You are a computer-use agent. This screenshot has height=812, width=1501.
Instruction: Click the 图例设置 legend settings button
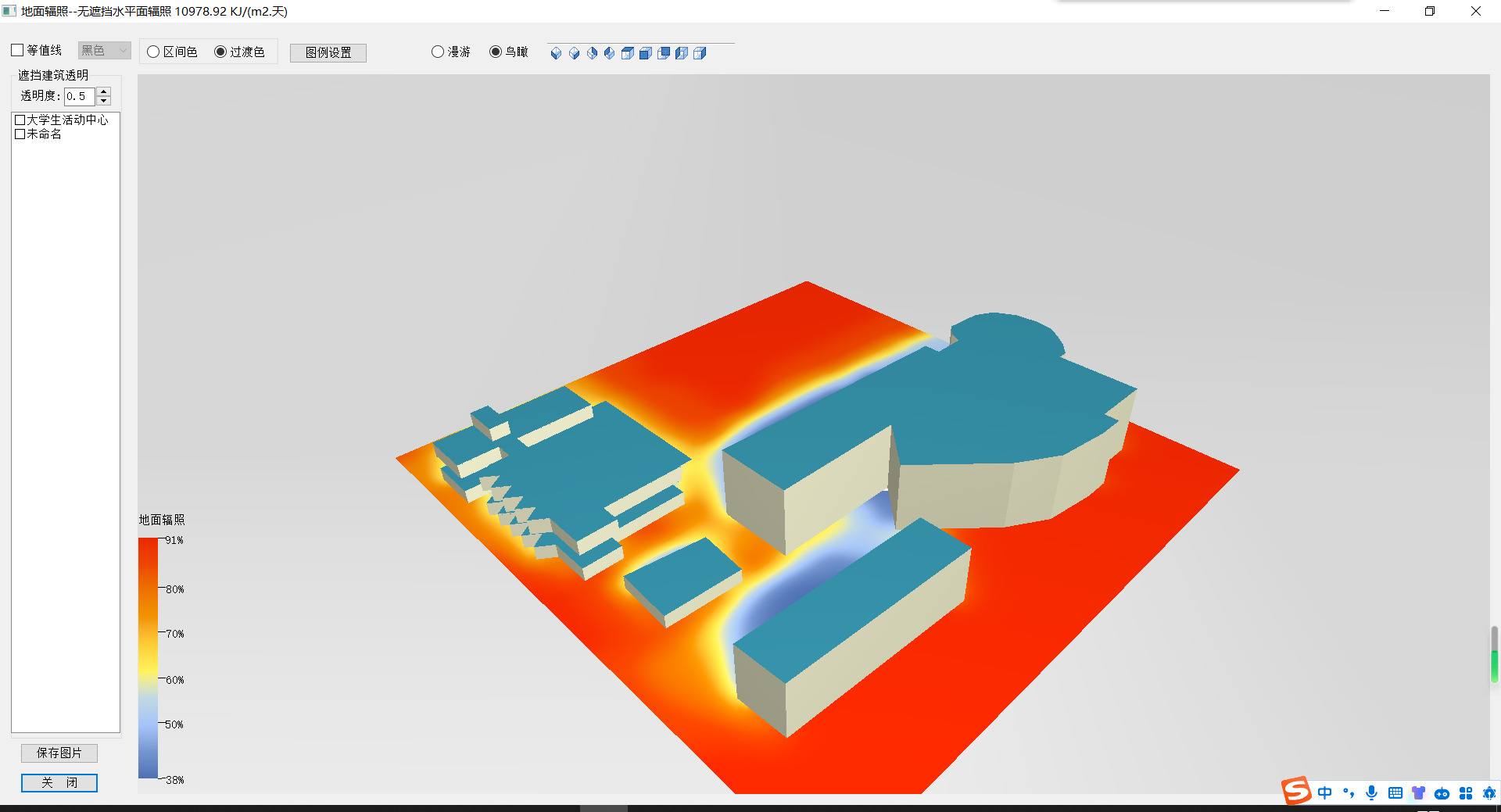click(x=328, y=52)
